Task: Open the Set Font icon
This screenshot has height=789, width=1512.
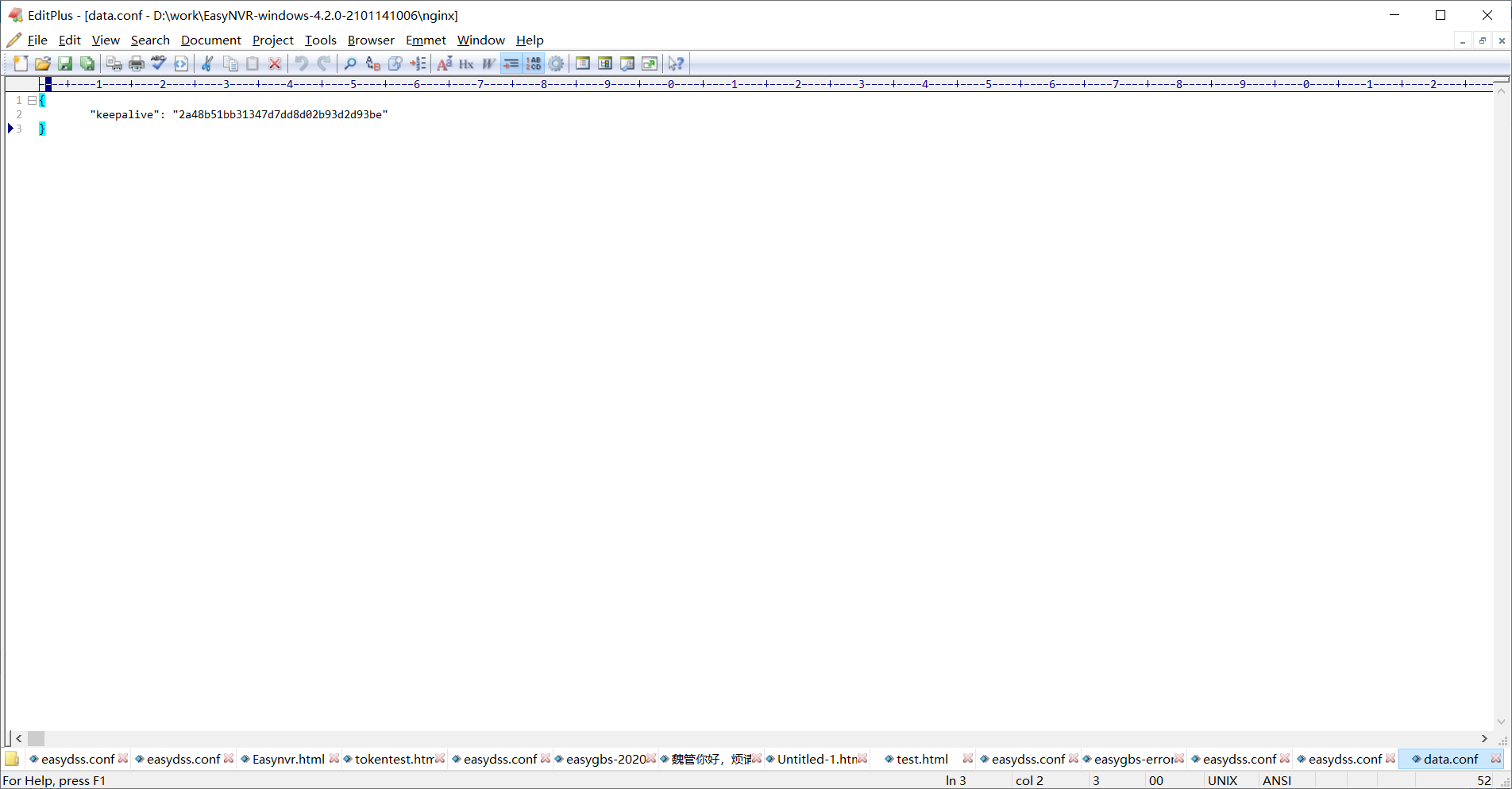Action: click(x=444, y=64)
